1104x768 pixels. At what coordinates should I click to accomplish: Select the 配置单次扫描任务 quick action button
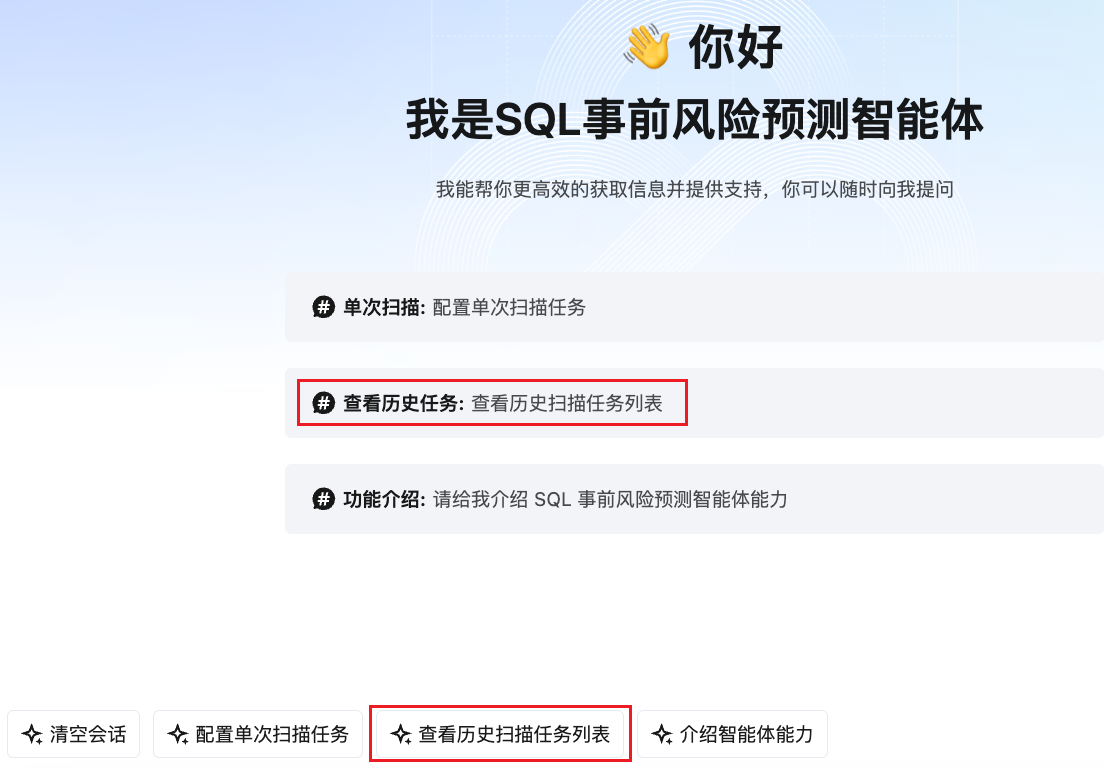coord(258,734)
